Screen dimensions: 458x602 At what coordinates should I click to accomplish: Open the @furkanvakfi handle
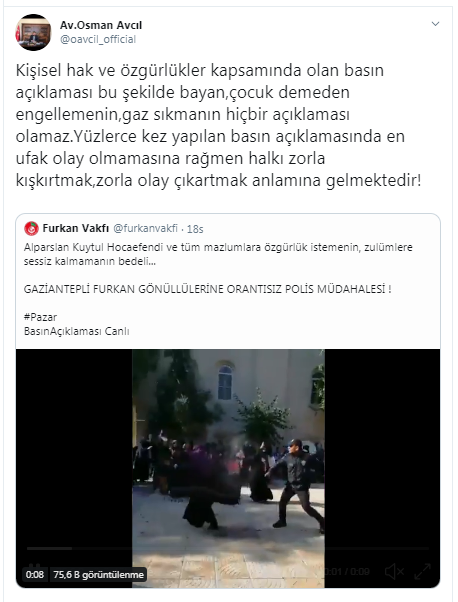146,228
